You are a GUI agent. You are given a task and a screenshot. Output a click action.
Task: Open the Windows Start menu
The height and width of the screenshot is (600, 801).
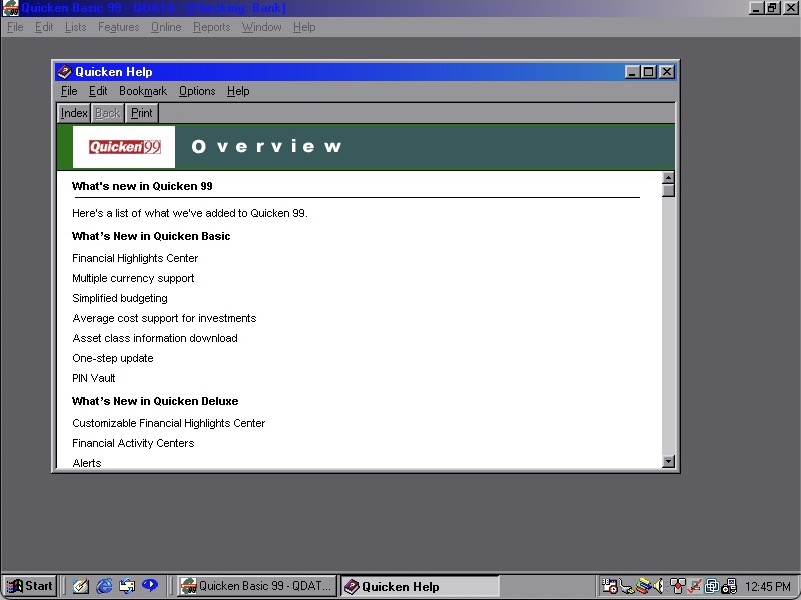point(30,586)
